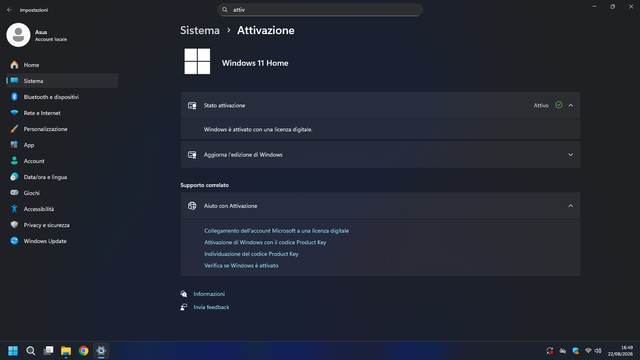Click the Data/ora e lingua globe icon

pos(14,177)
